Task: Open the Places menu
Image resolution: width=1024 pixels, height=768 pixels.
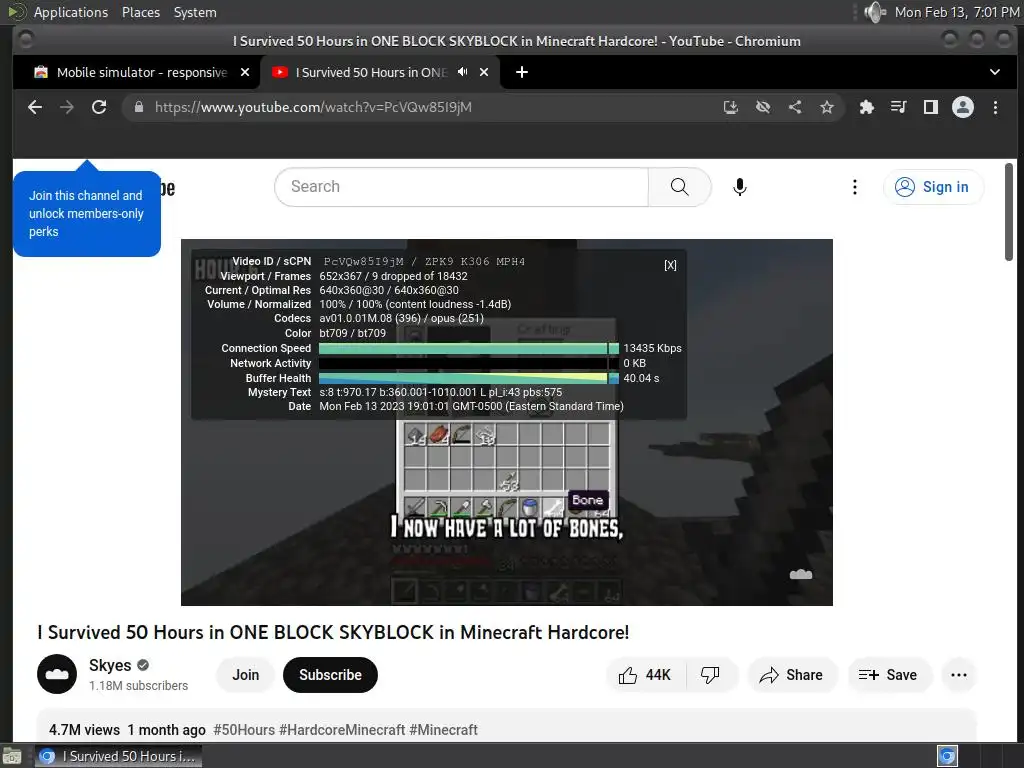Action: (141, 12)
